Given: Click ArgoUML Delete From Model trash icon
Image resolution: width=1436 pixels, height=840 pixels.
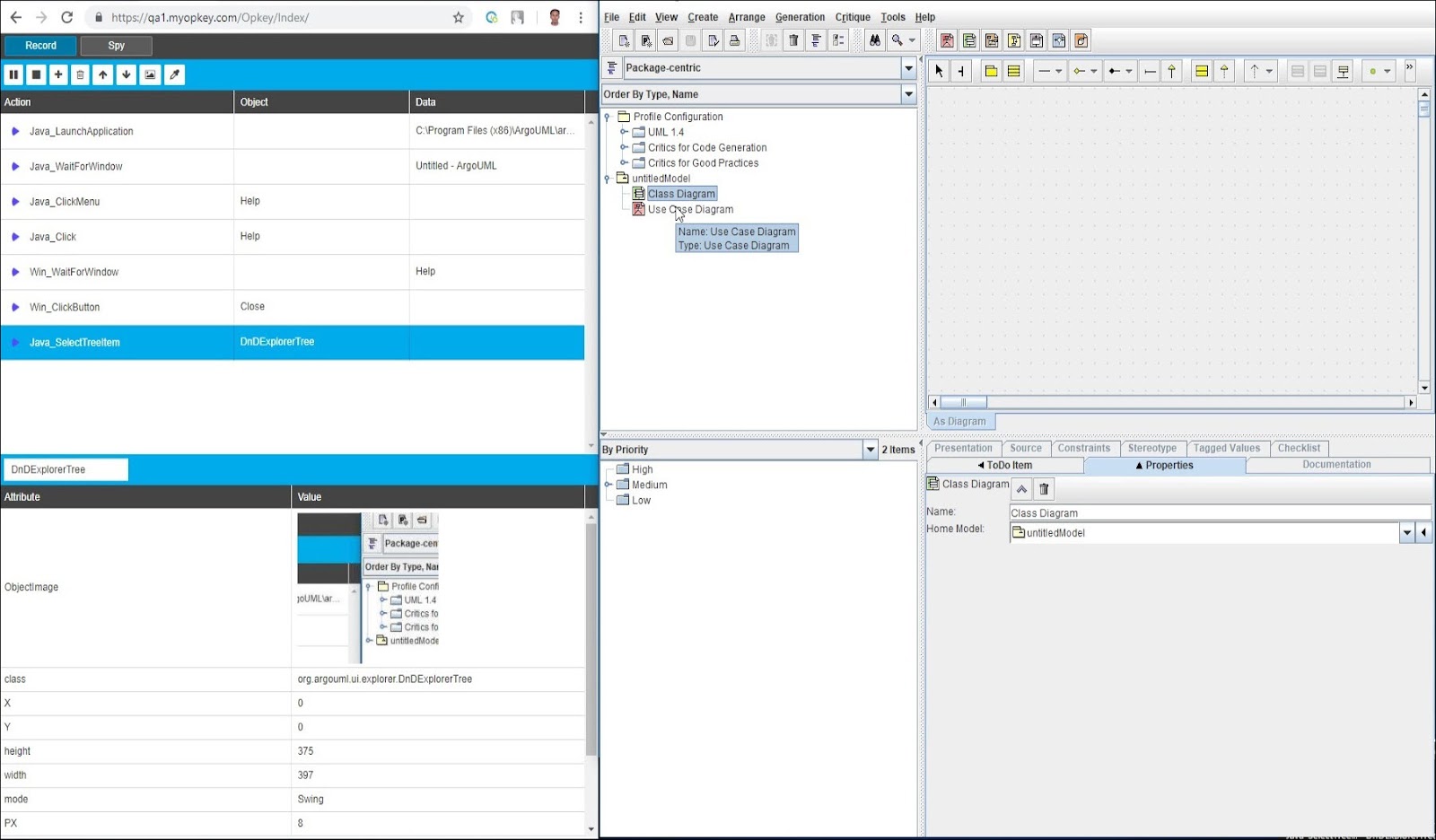Looking at the screenshot, I should click(793, 40).
